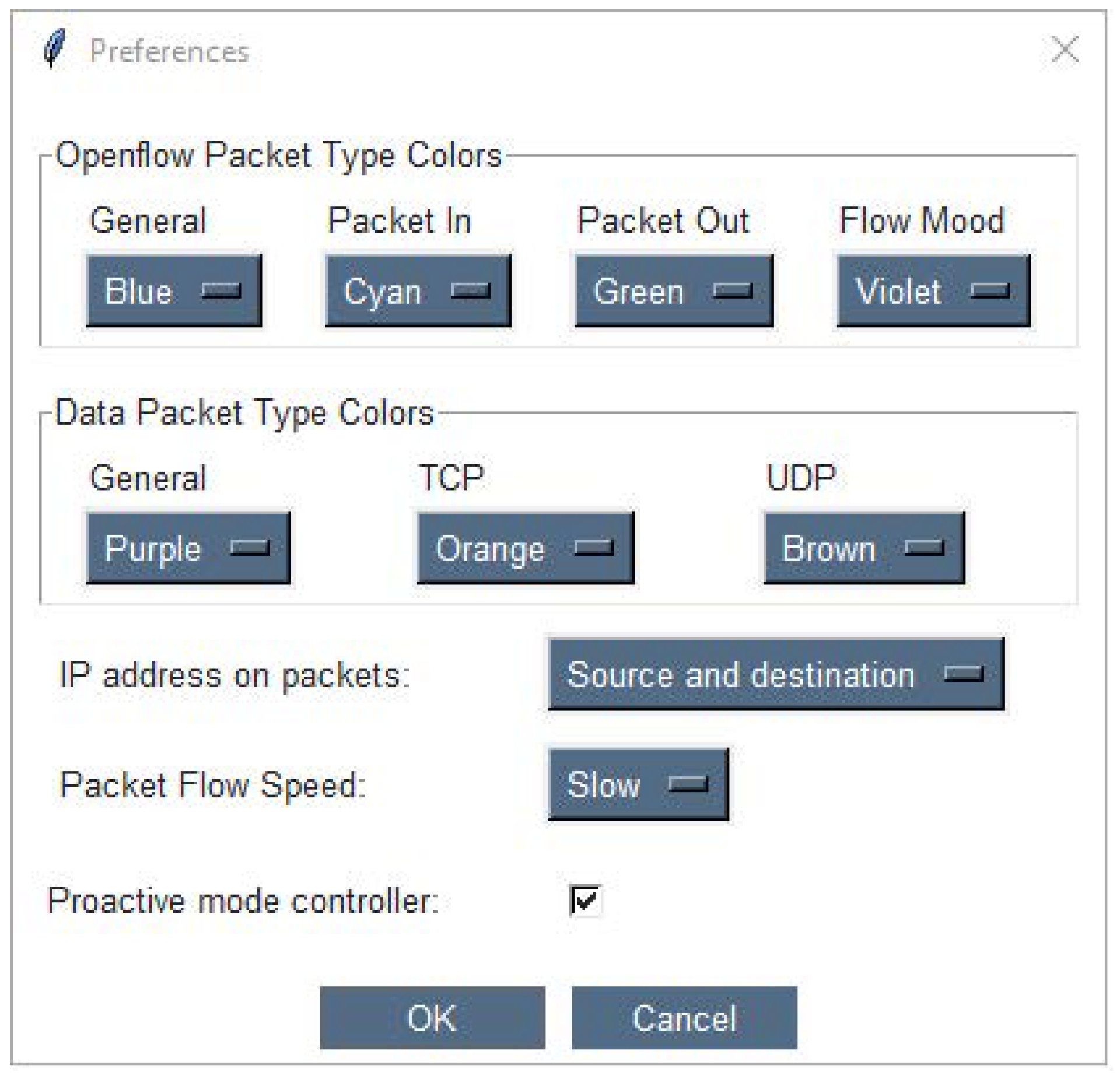This screenshot has width=1120, height=1079.
Task: Open the Flow Mood Violet dropdown
Action: pyautogui.click(x=933, y=290)
